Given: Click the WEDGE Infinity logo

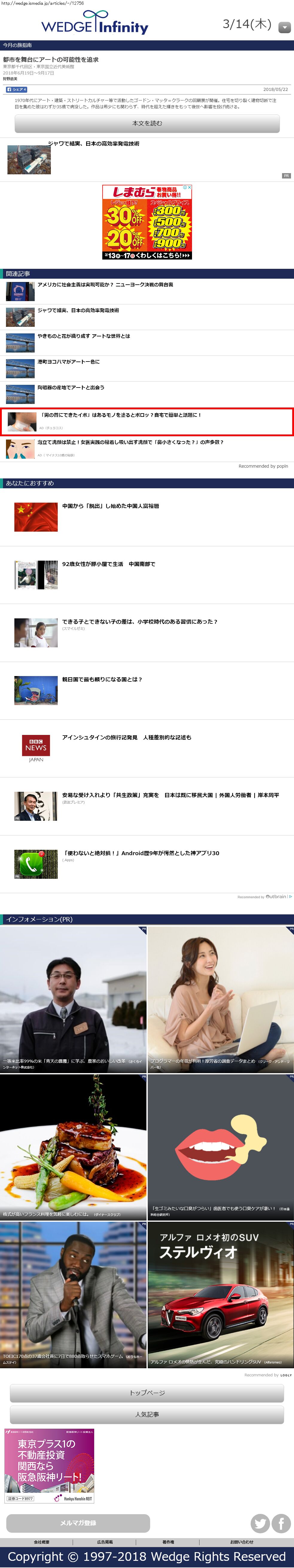Looking at the screenshot, I should [x=94, y=22].
